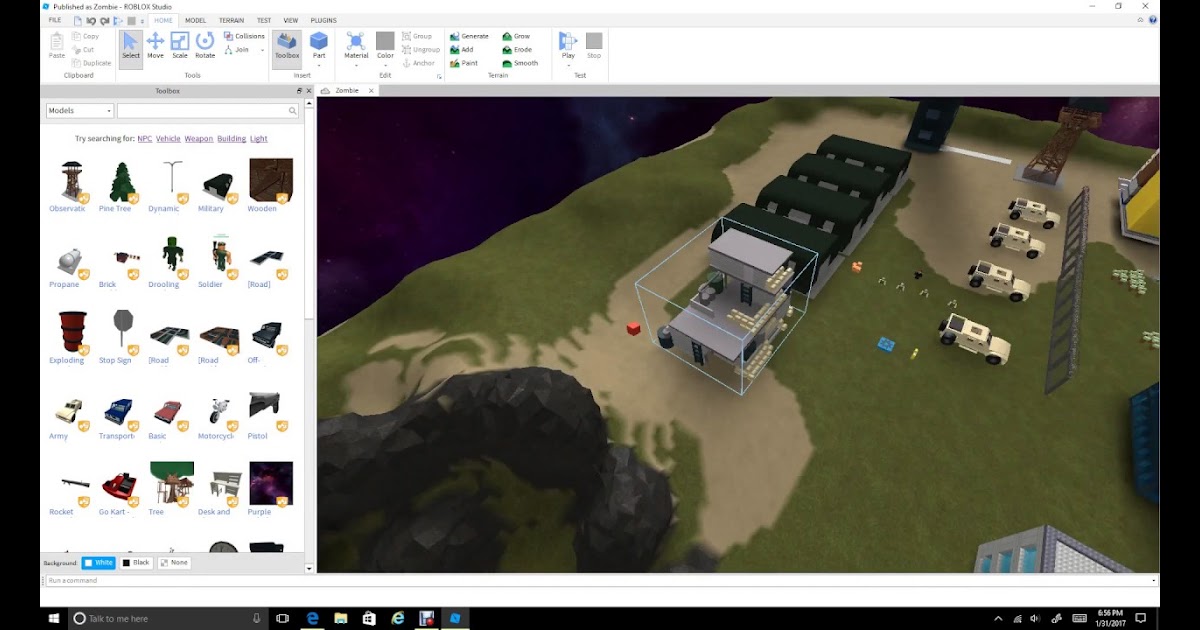Image resolution: width=1200 pixels, height=630 pixels.
Task: Select the Erode terrain tool
Action: click(x=518, y=49)
